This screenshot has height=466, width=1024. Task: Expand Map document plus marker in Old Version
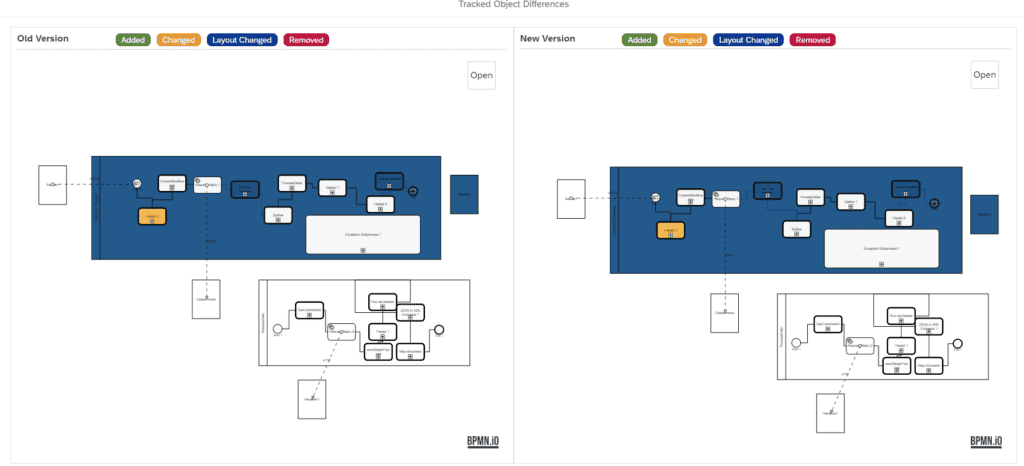[x=411, y=356]
